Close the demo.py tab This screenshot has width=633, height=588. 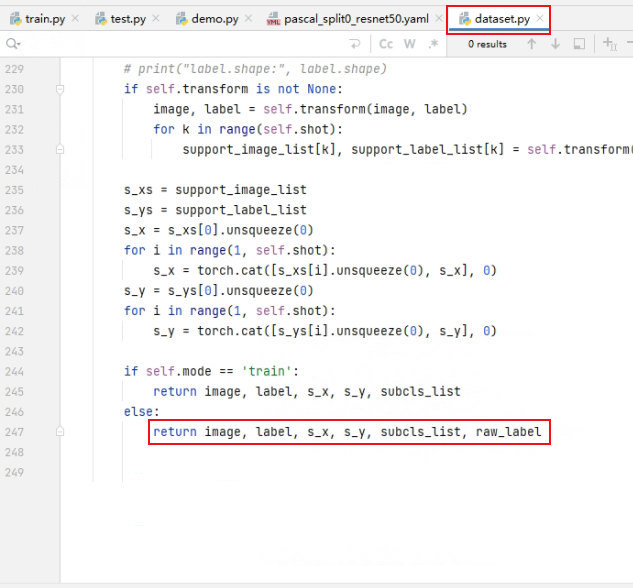tap(249, 19)
